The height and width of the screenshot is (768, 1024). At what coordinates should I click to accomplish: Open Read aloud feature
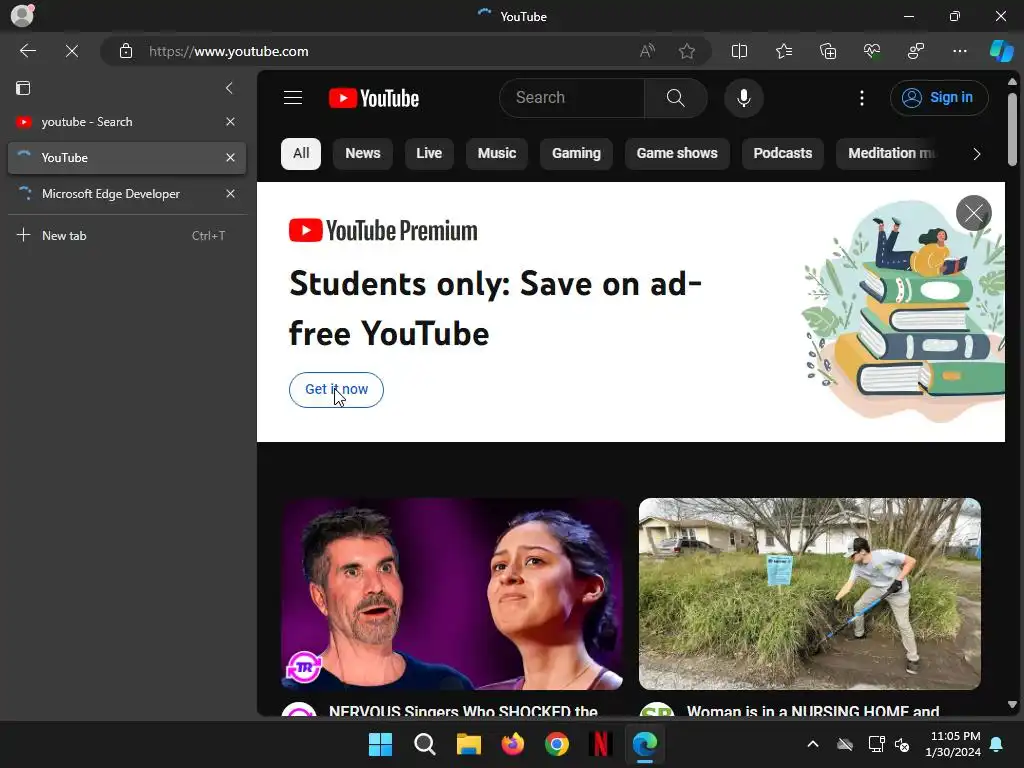point(647,51)
